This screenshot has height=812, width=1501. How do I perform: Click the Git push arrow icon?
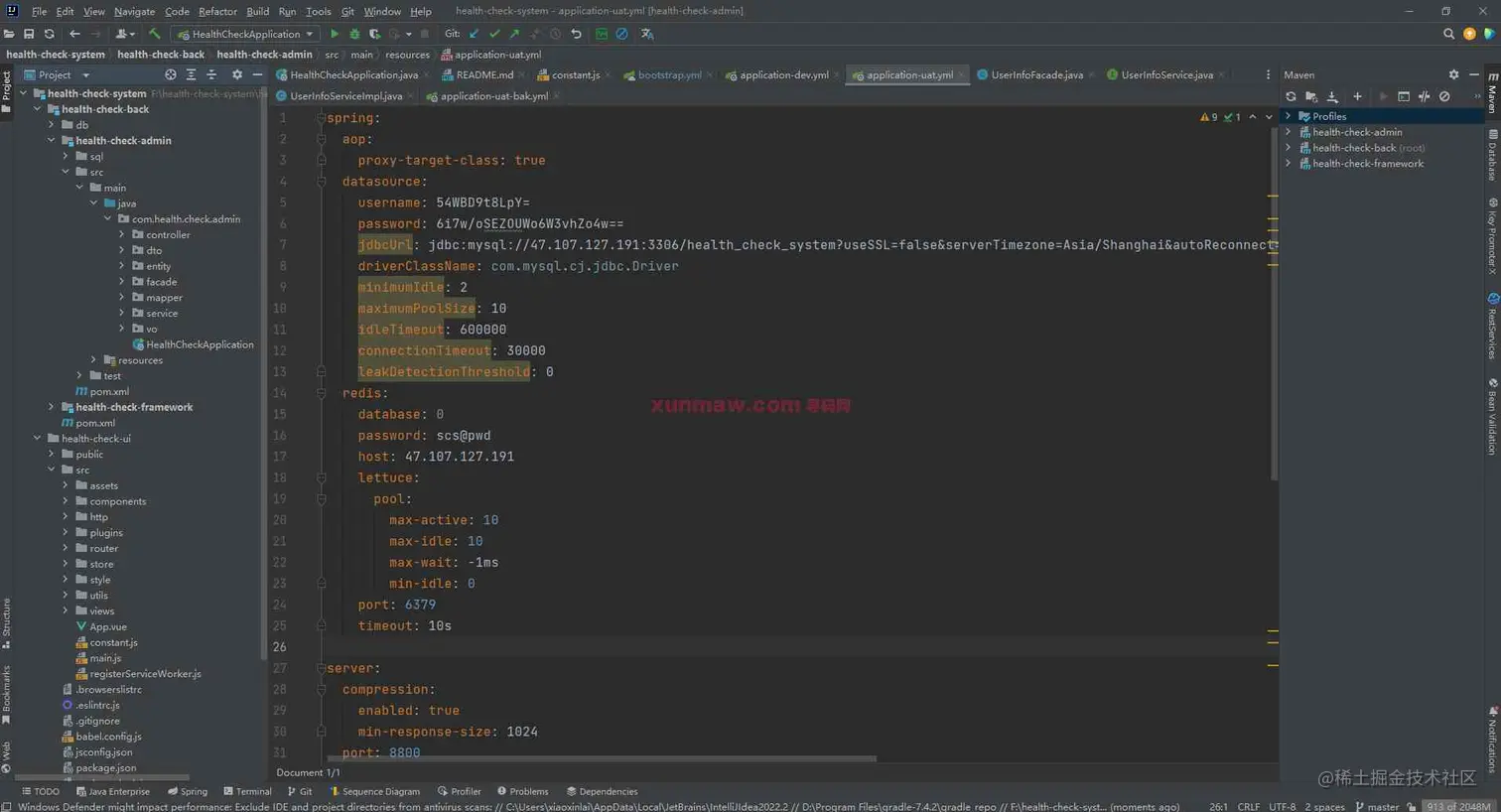tap(514, 34)
